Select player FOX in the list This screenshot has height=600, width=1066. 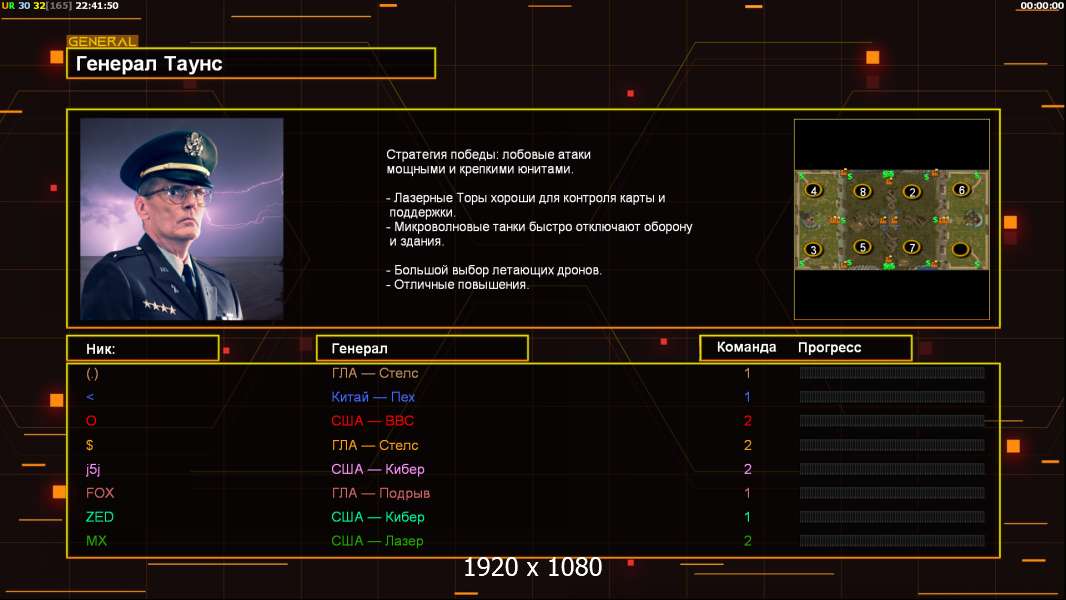tap(100, 493)
